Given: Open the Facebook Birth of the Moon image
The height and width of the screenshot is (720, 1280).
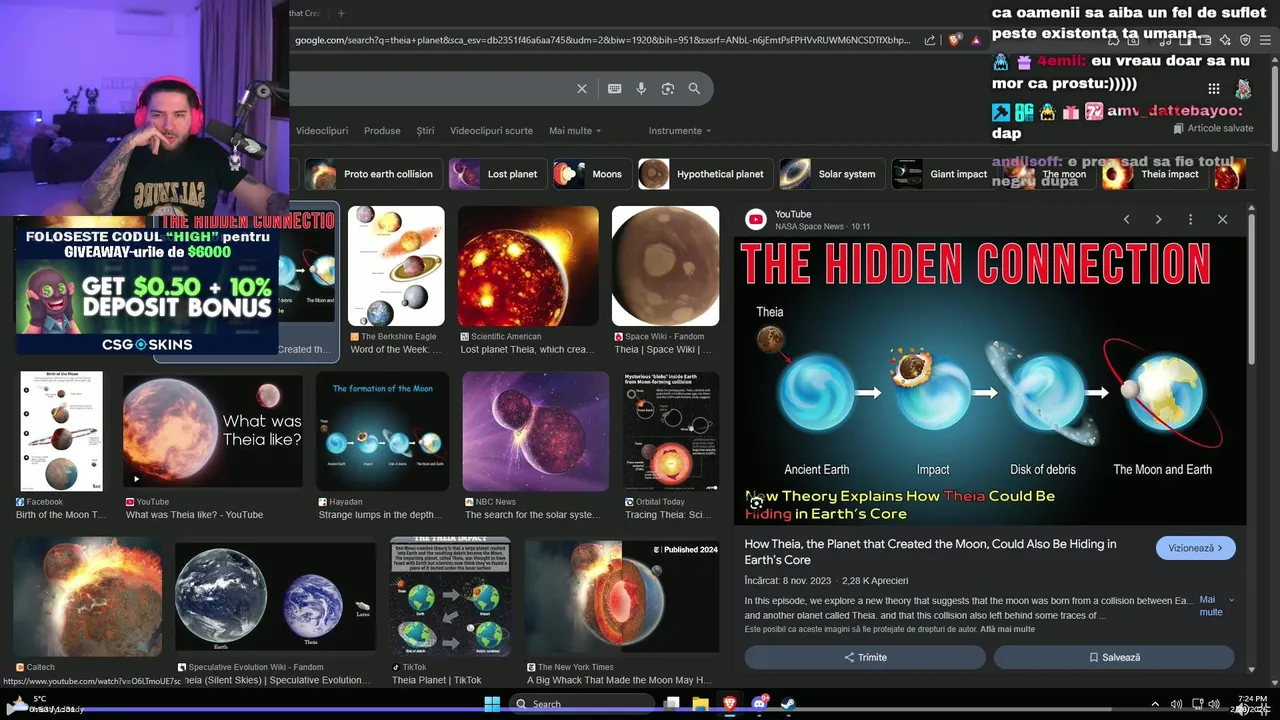Looking at the screenshot, I should point(61,431).
